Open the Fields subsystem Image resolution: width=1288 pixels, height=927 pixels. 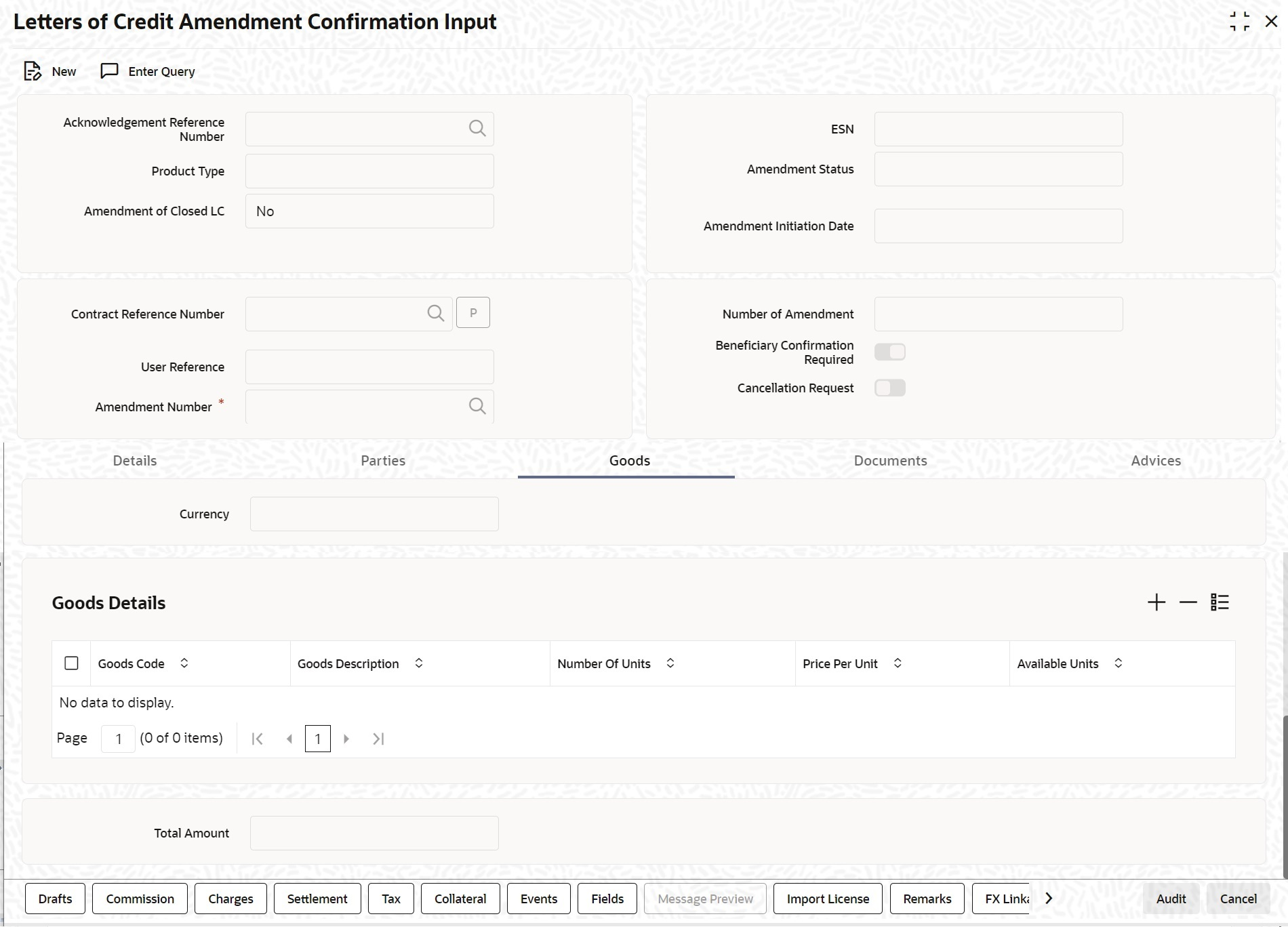click(607, 899)
